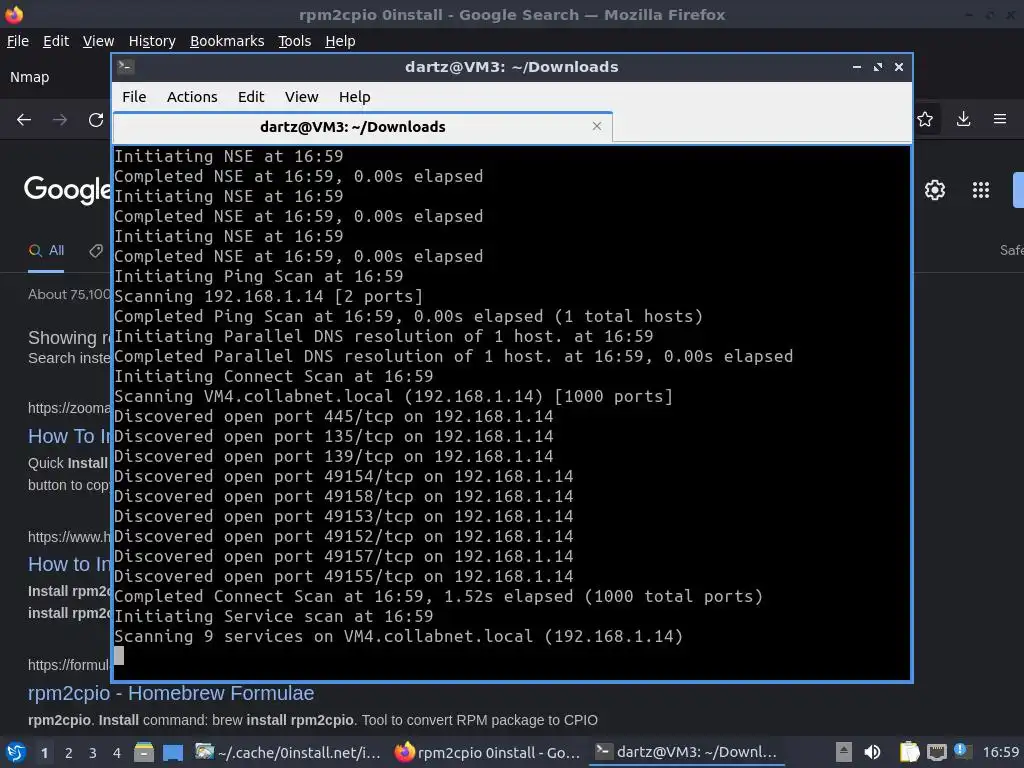Click the update notifier tray icon

(x=961, y=750)
